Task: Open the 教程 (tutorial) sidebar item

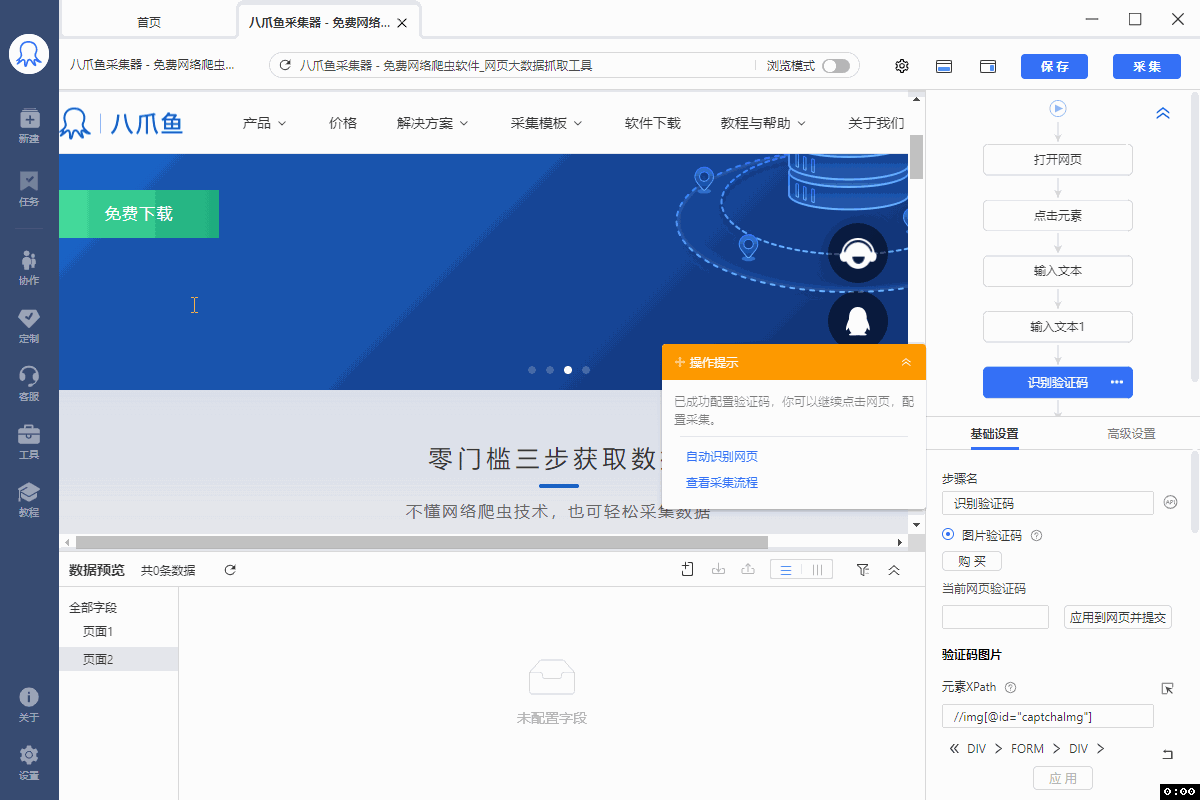Action: click(x=29, y=499)
